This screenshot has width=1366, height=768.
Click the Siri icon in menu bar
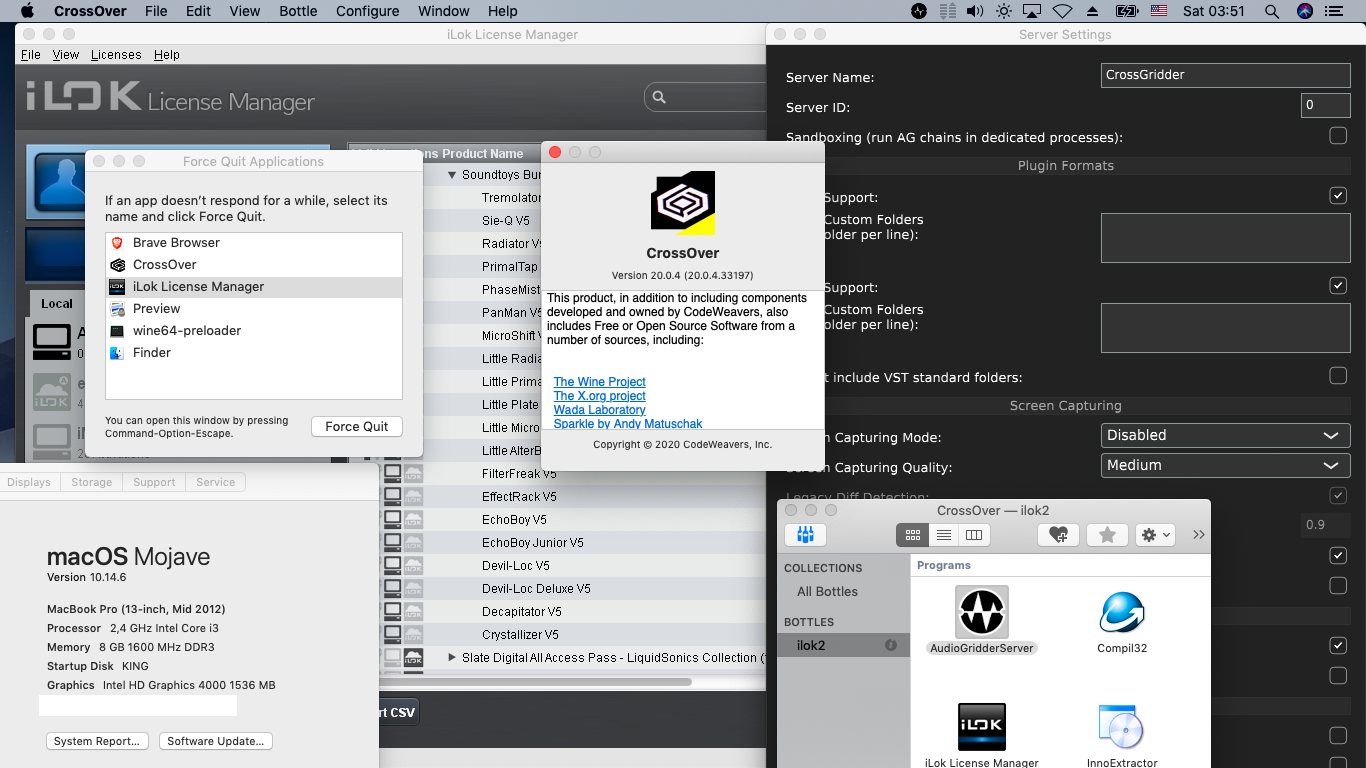(x=1304, y=11)
